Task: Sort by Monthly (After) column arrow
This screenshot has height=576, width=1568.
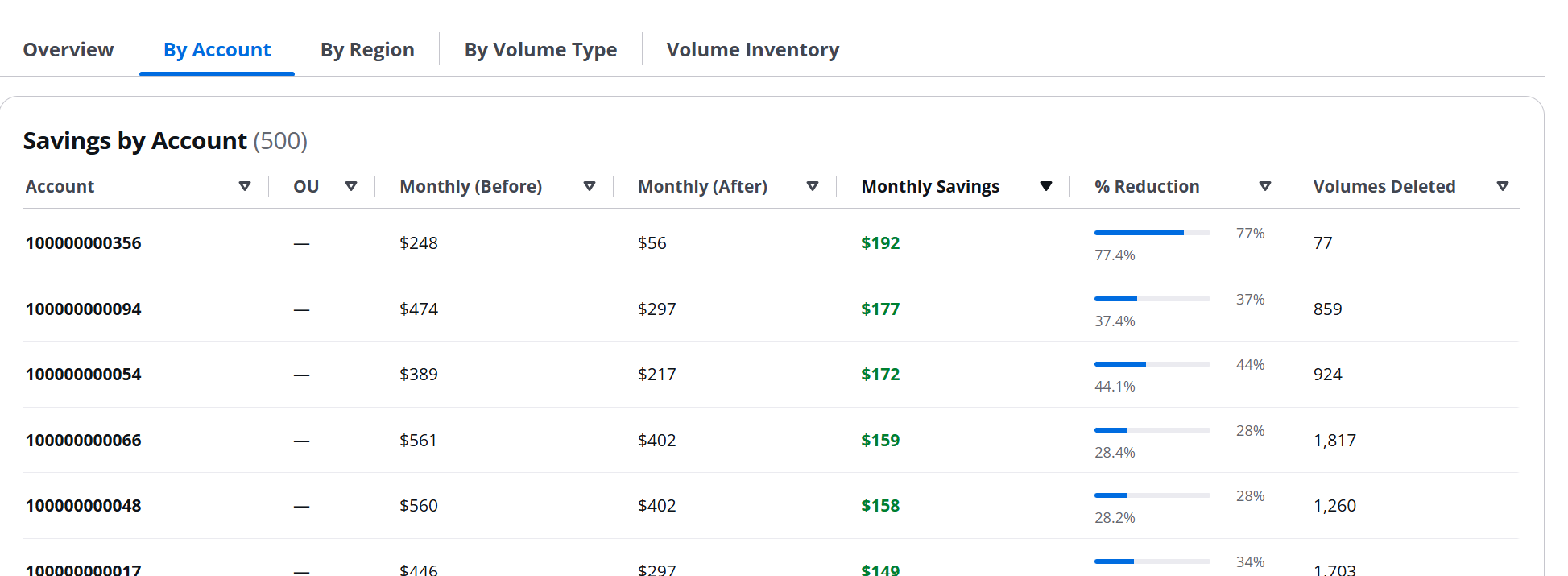Action: click(x=813, y=186)
